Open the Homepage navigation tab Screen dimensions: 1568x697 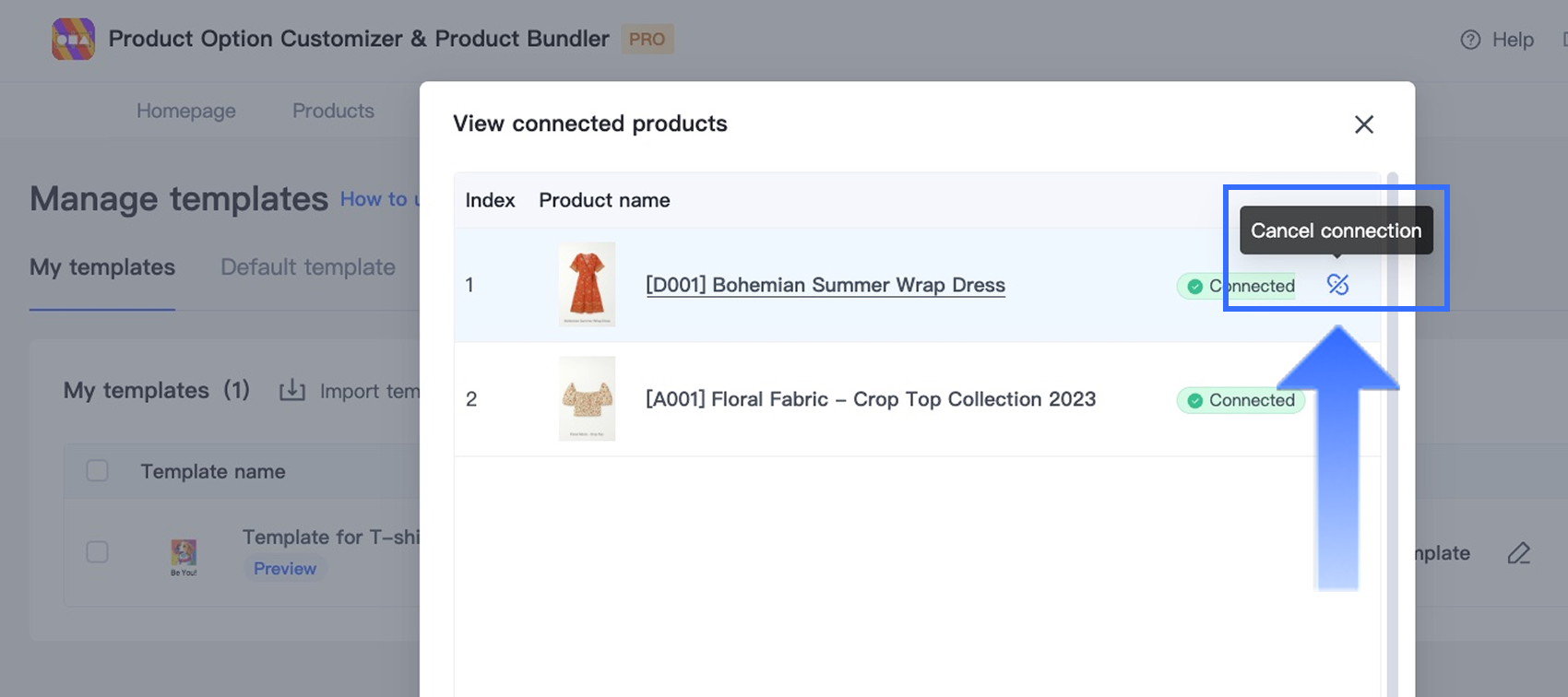pyautogui.click(x=186, y=111)
